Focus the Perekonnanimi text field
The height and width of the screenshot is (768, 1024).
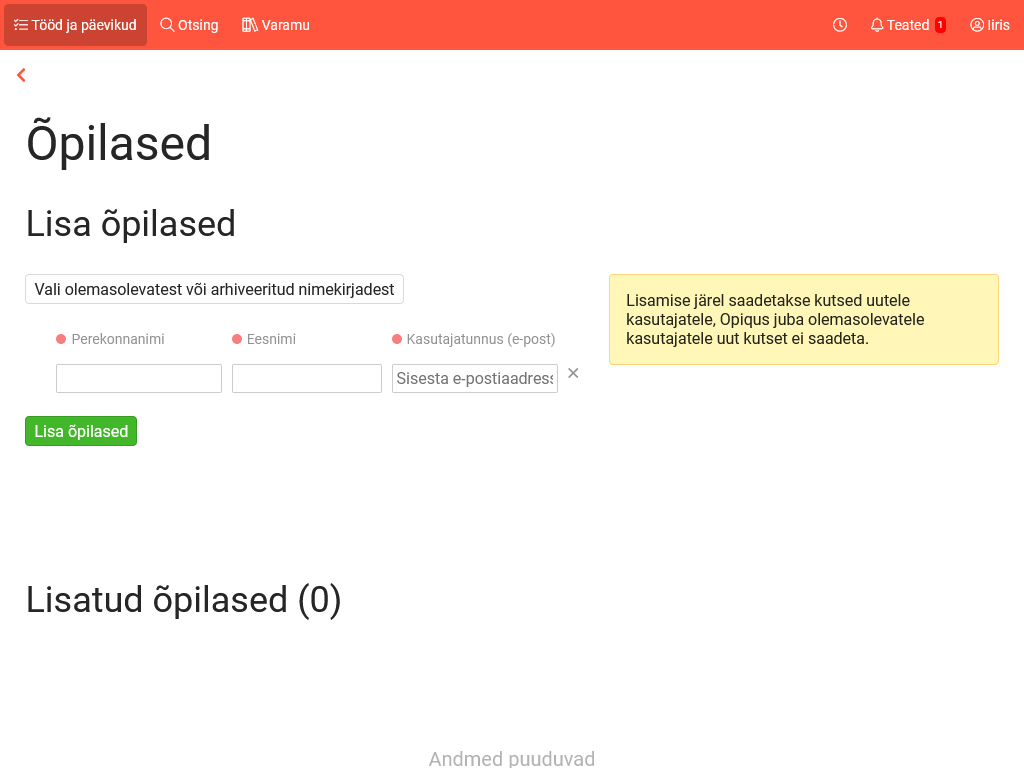click(x=139, y=378)
